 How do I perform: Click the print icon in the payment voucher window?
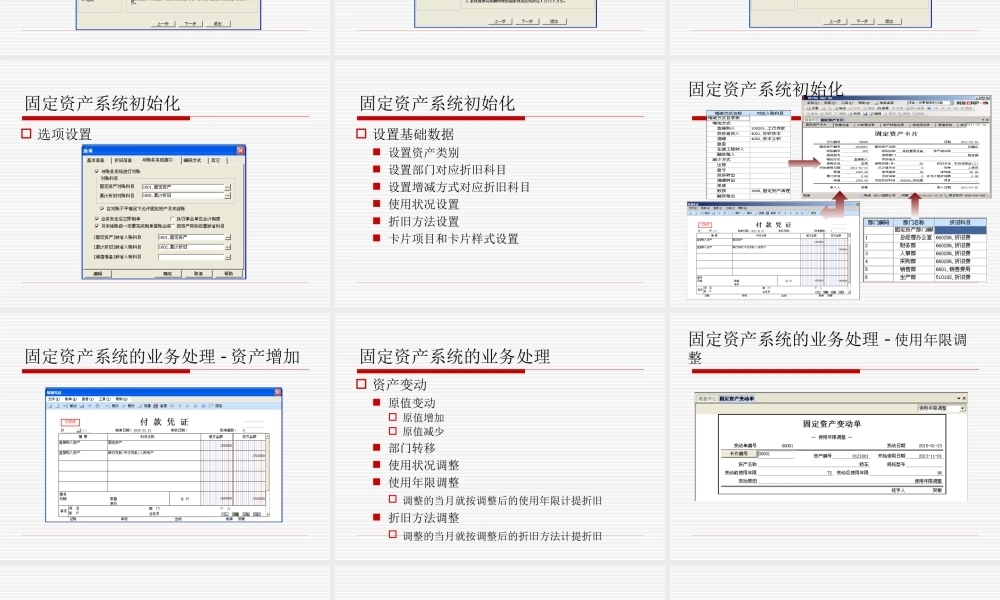point(48,405)
